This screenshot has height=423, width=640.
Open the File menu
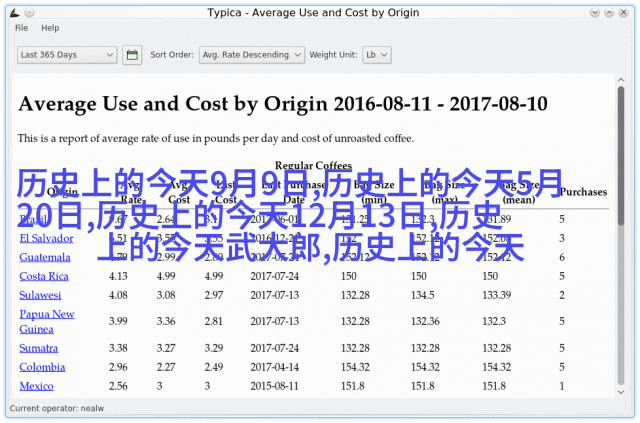[22, 28]
